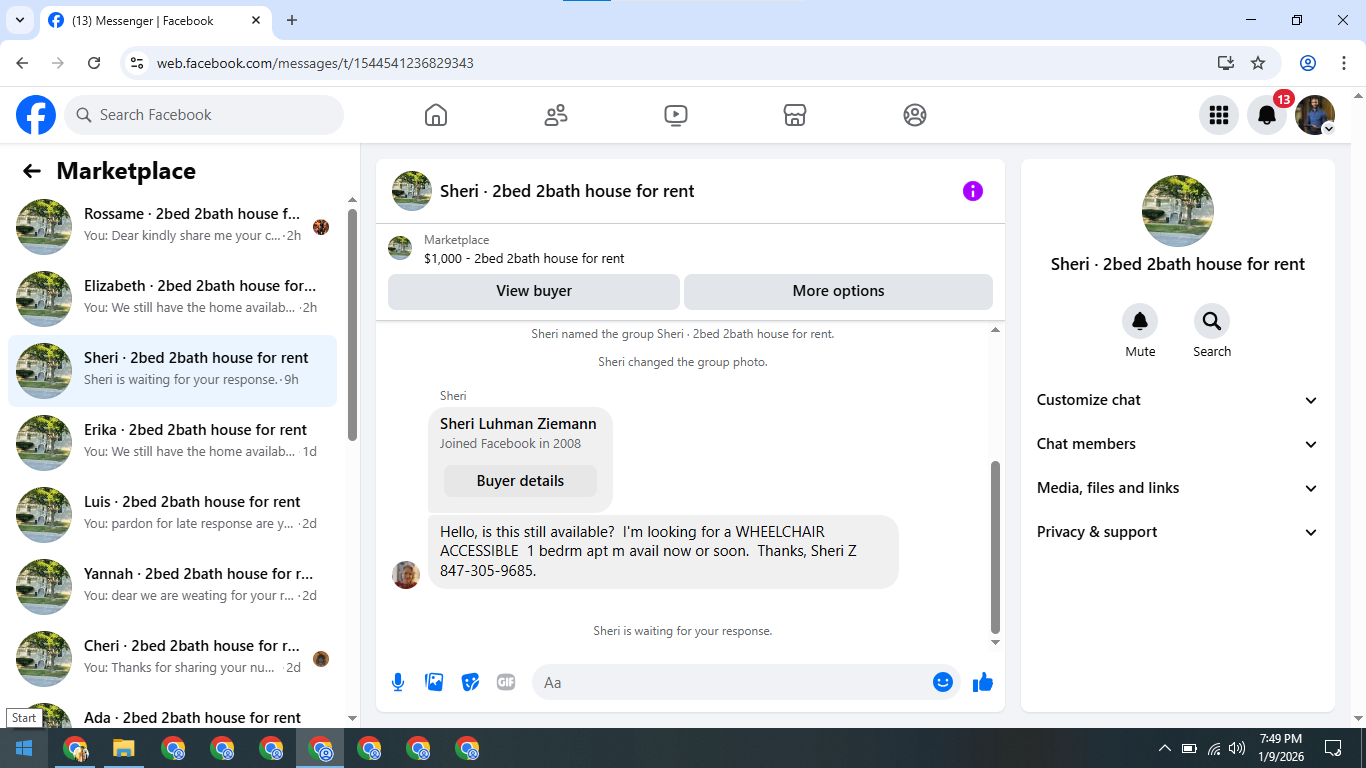Expand Customize chat section
Screen dimensions: 1366x768
coord(1178,400)
